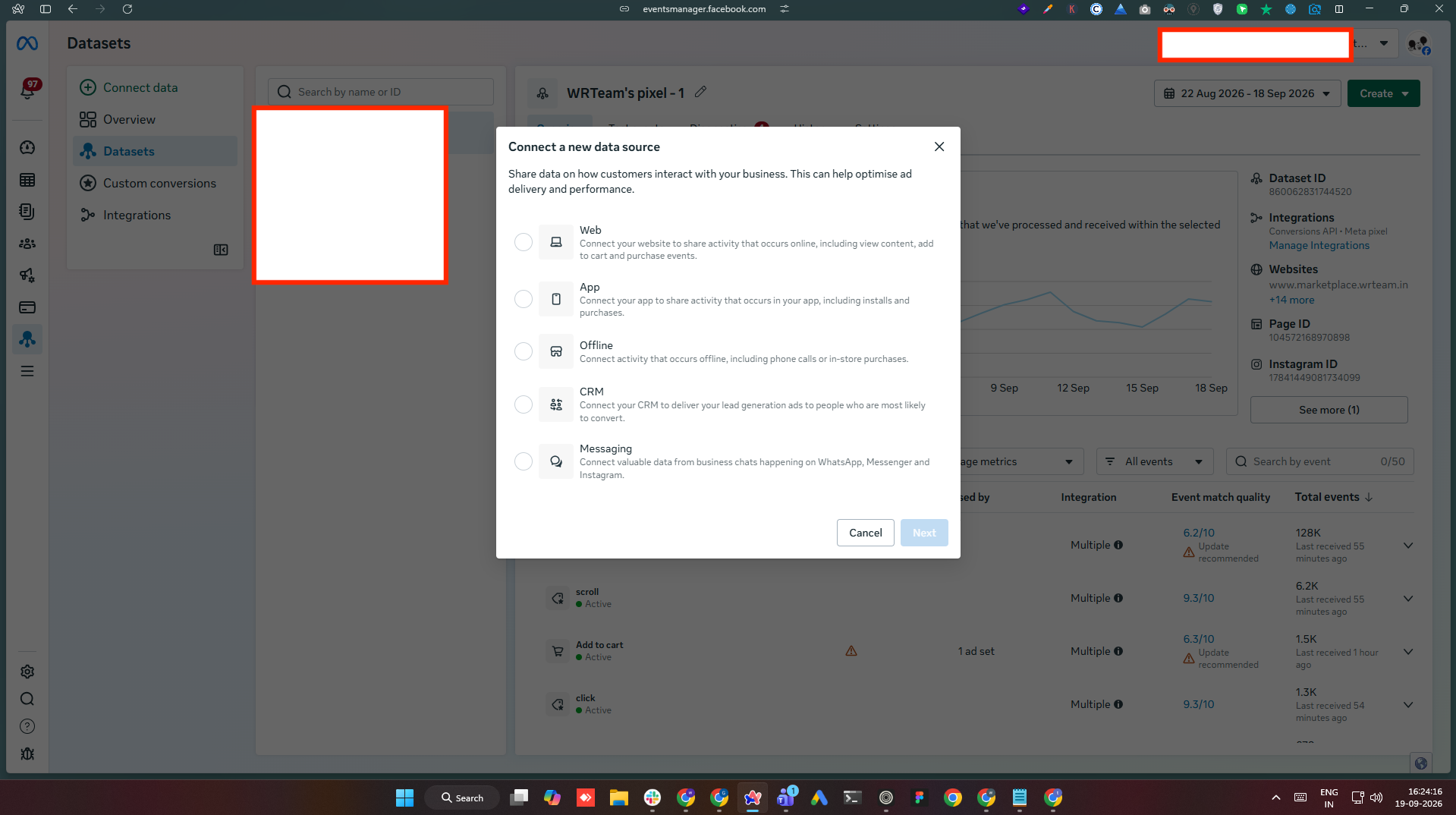Open the business account dropdown arrow

(x=1384, y=43)
